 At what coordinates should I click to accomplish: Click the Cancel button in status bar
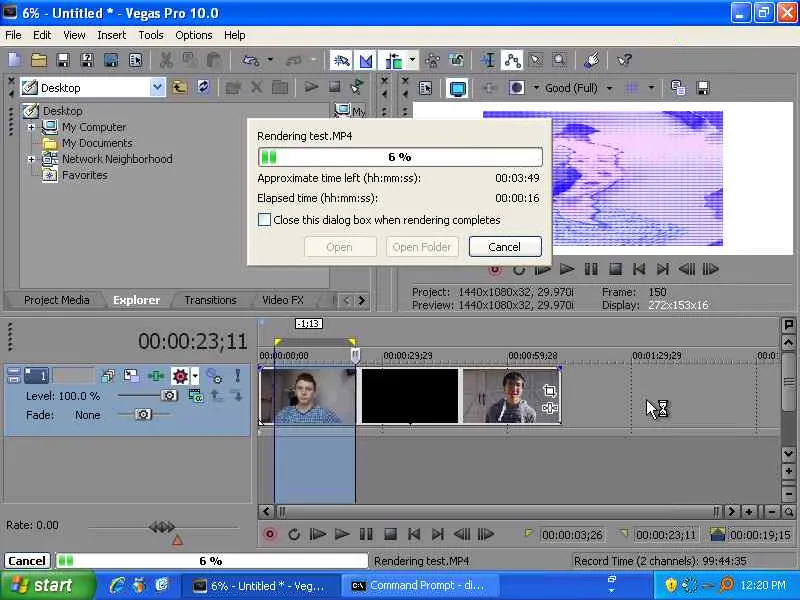coord(27,561)
